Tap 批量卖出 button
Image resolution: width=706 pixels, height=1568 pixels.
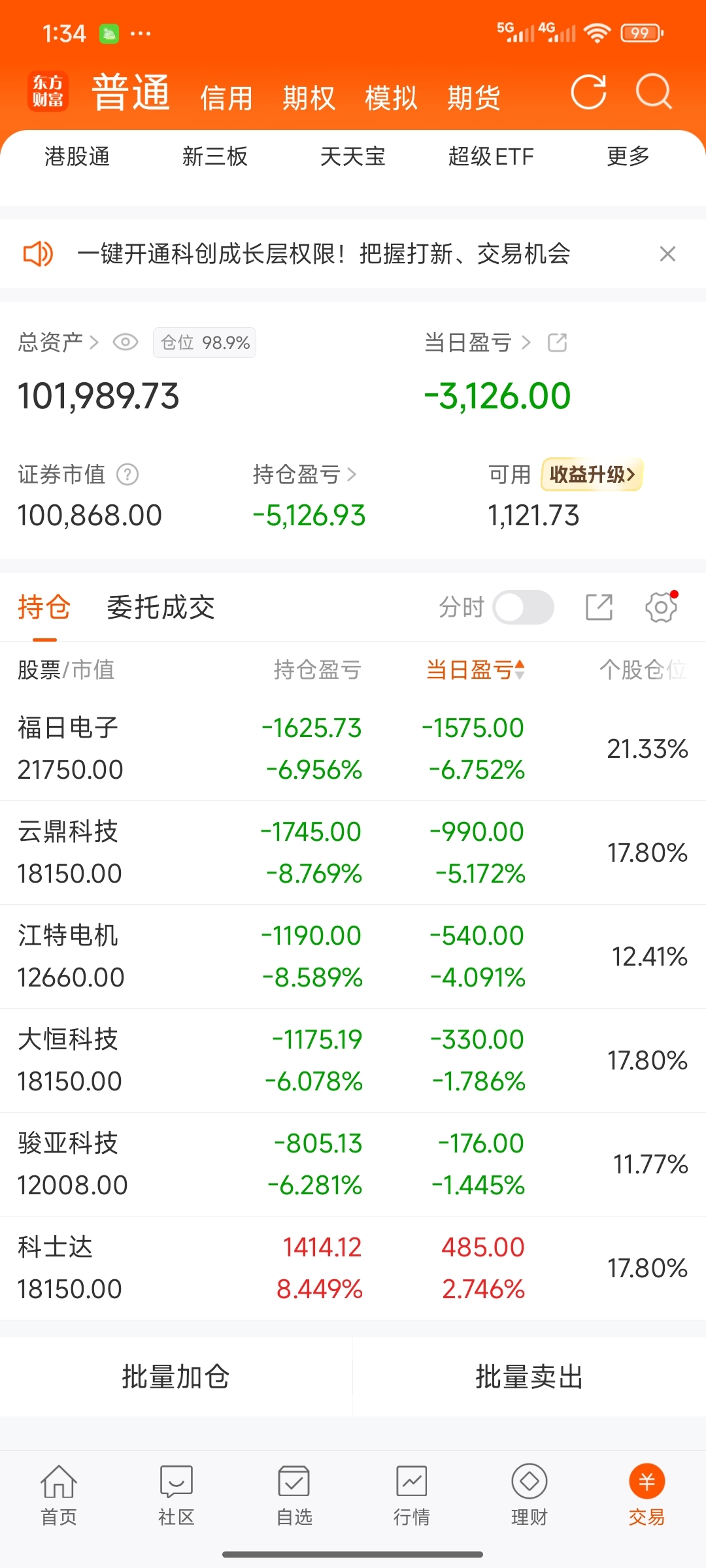[x=529, y=1377]
